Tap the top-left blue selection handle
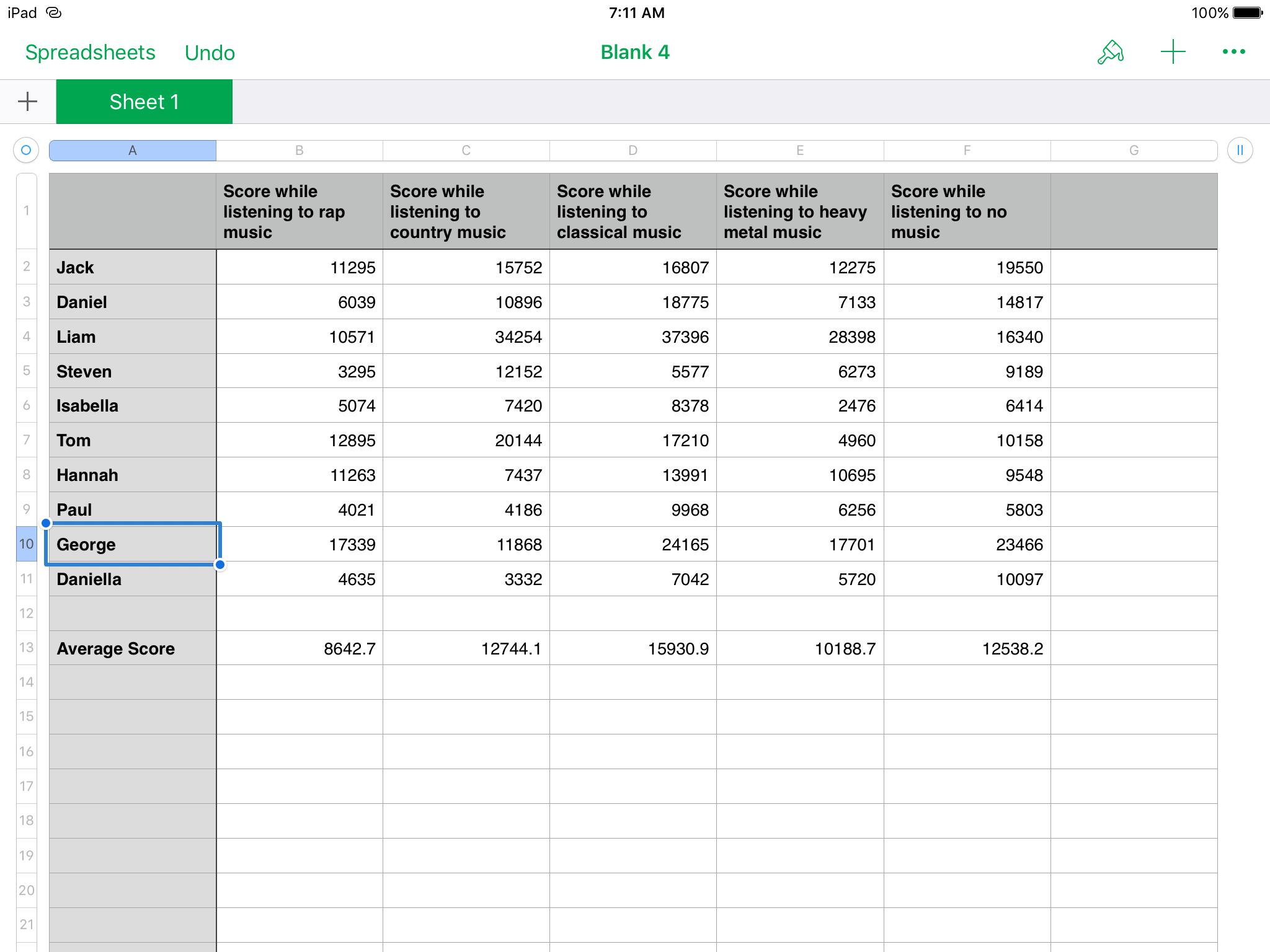This screenshot has height=952, width=1270. (x=46, y=523)
